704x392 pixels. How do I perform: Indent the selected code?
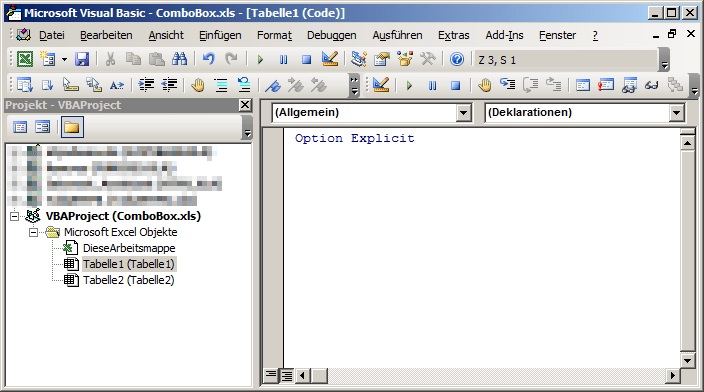coord(146,85)
